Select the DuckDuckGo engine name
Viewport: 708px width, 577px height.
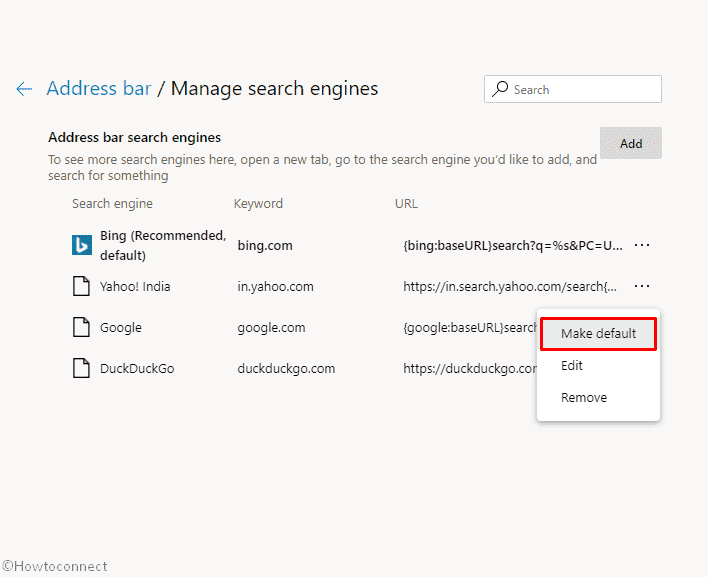point(137,369)
